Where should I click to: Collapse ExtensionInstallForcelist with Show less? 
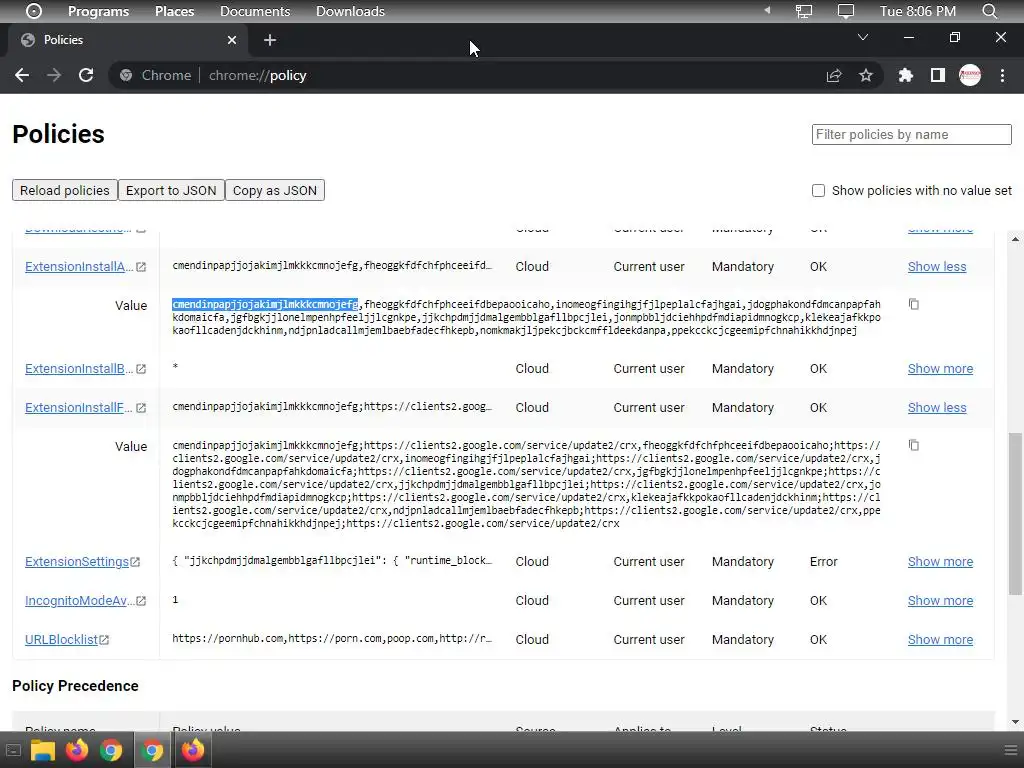click(x=936, y=408)
